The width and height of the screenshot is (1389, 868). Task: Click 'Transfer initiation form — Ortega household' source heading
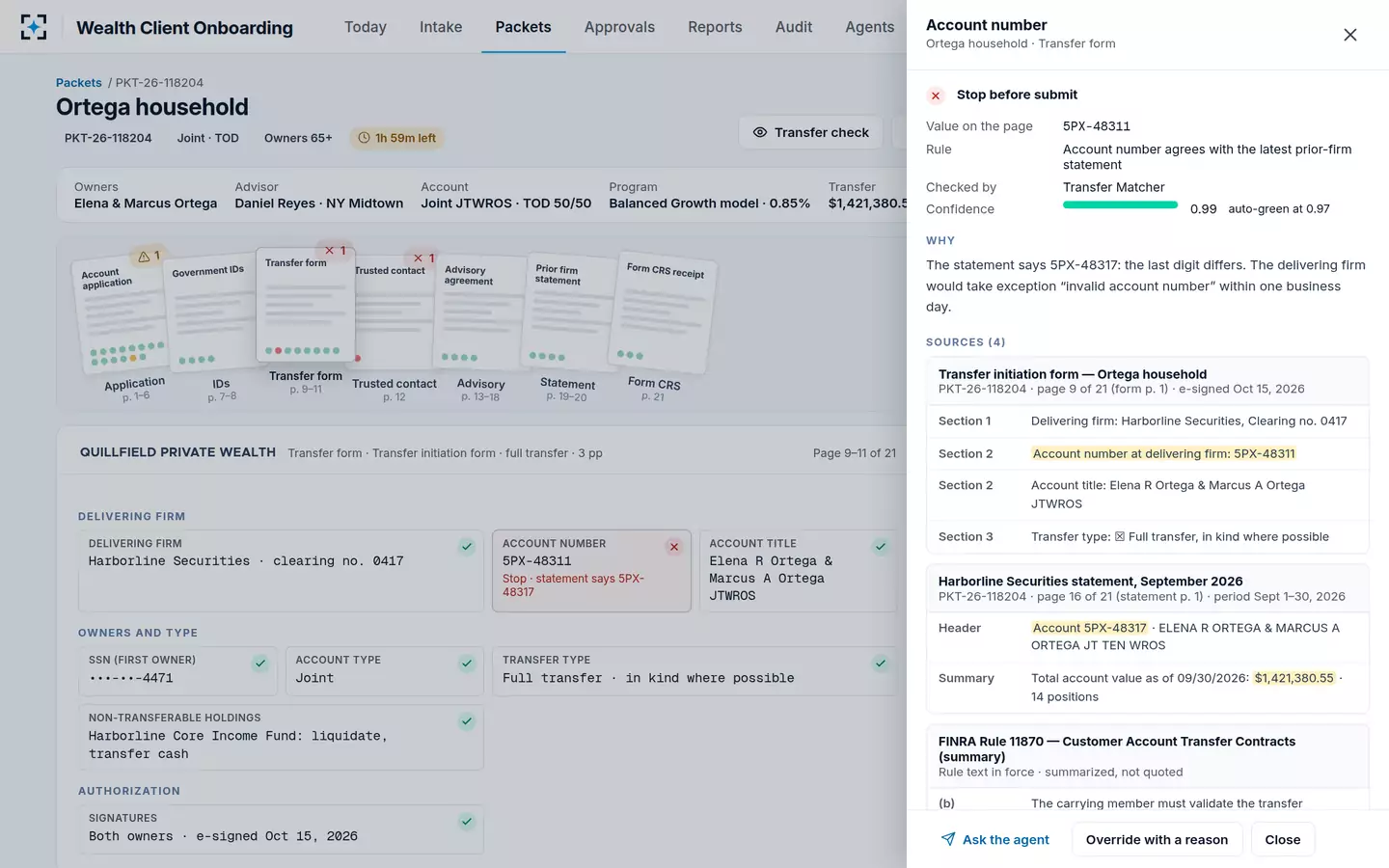[1073, 374]
